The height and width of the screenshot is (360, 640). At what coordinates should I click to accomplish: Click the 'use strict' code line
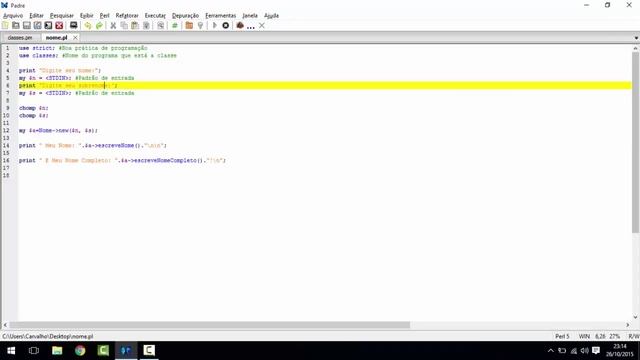coord(83,48)
